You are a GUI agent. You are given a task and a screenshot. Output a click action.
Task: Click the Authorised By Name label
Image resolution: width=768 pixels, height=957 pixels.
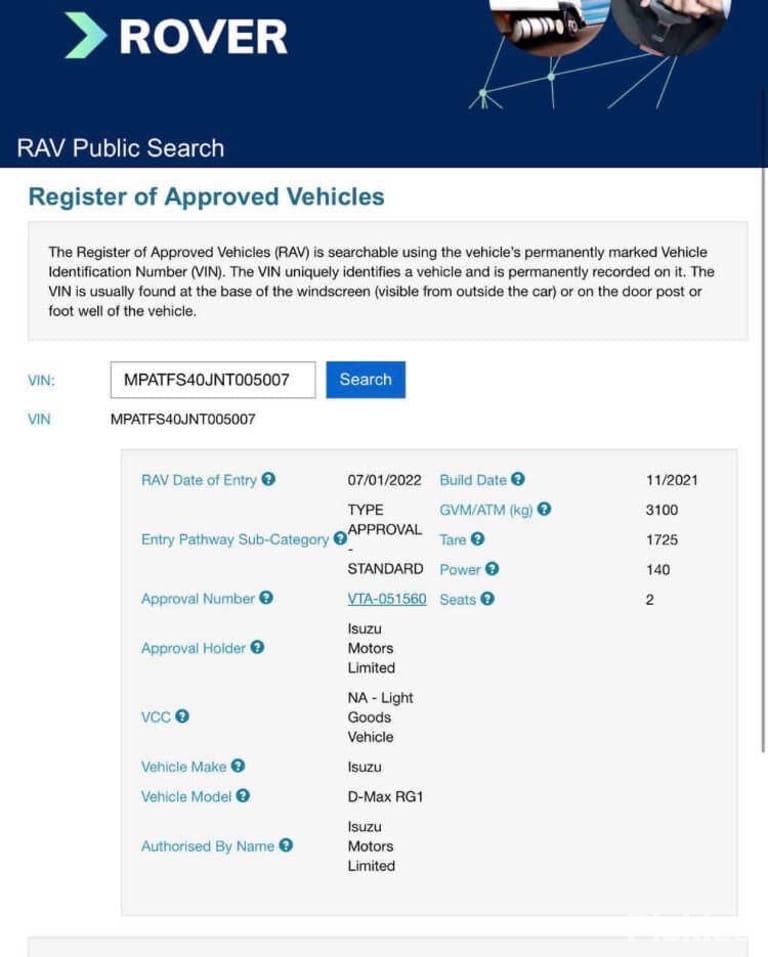[x=208, y=846]
